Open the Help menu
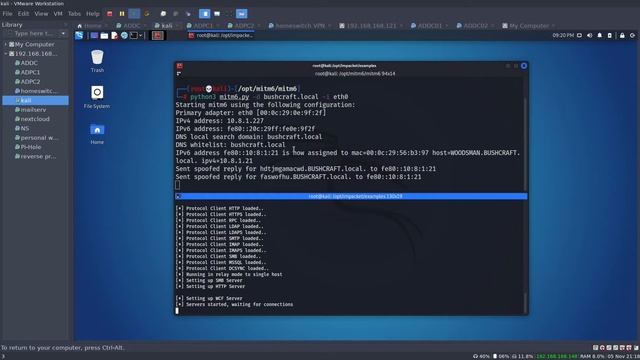 [93, 13]
